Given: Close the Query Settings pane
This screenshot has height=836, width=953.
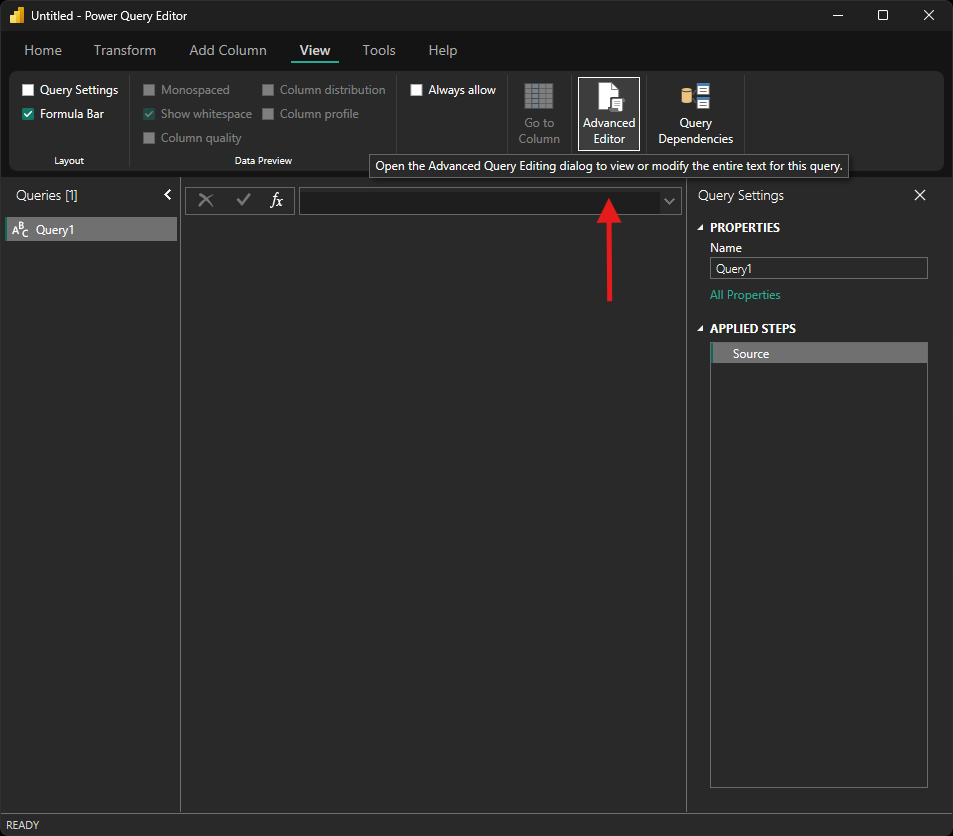Looking at the screenshot, I should 920,196.
